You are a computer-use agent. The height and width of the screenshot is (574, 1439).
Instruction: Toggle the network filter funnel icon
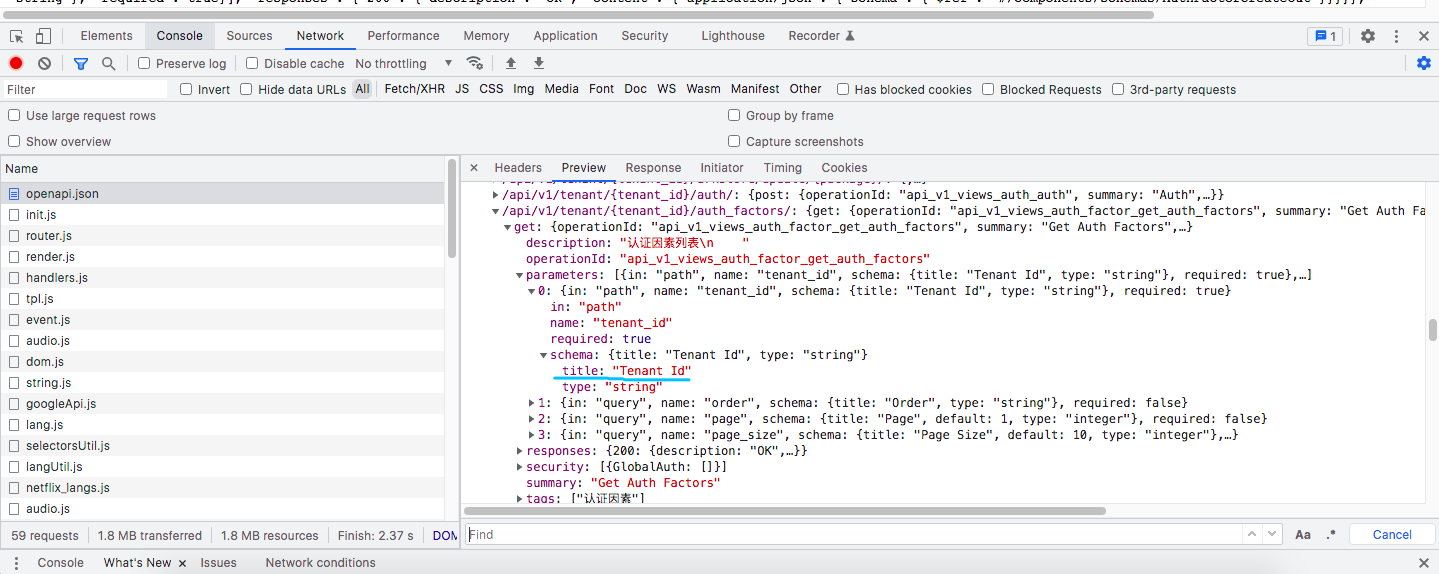pyautogui.click(x=81, y=63)
